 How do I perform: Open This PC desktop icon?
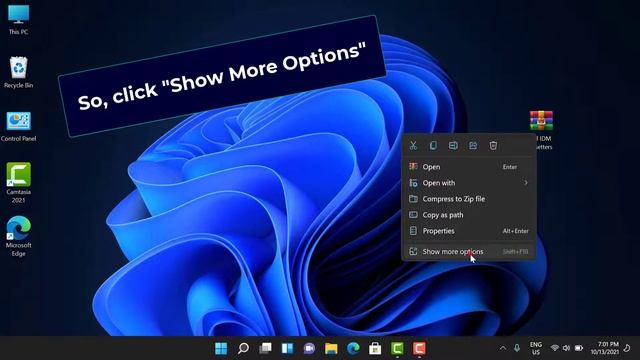[18, 20]
